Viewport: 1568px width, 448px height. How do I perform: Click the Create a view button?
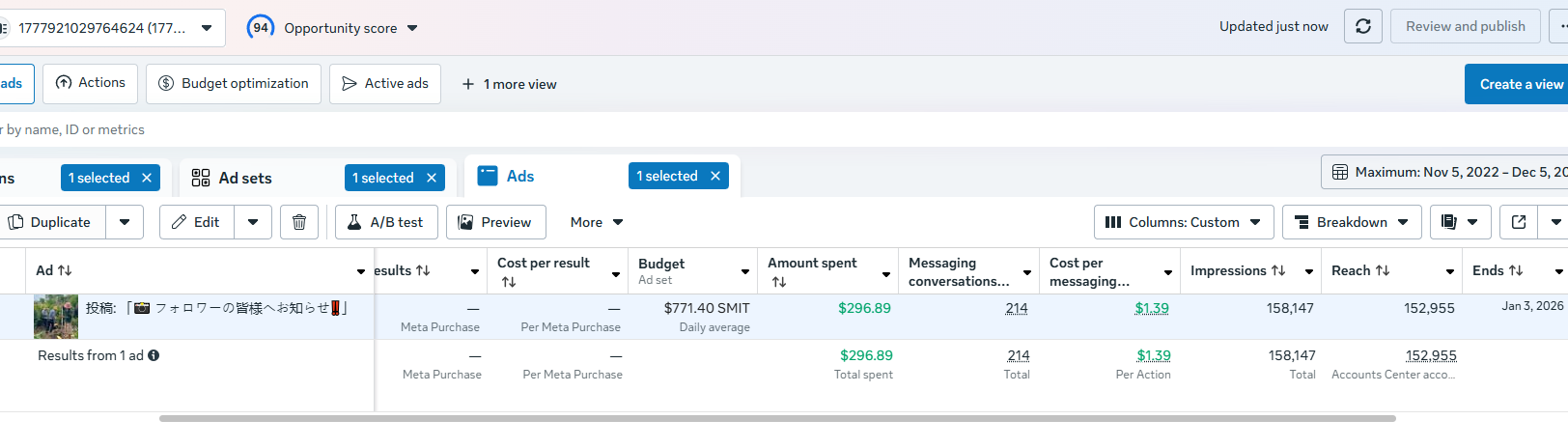coord(1520,84)
